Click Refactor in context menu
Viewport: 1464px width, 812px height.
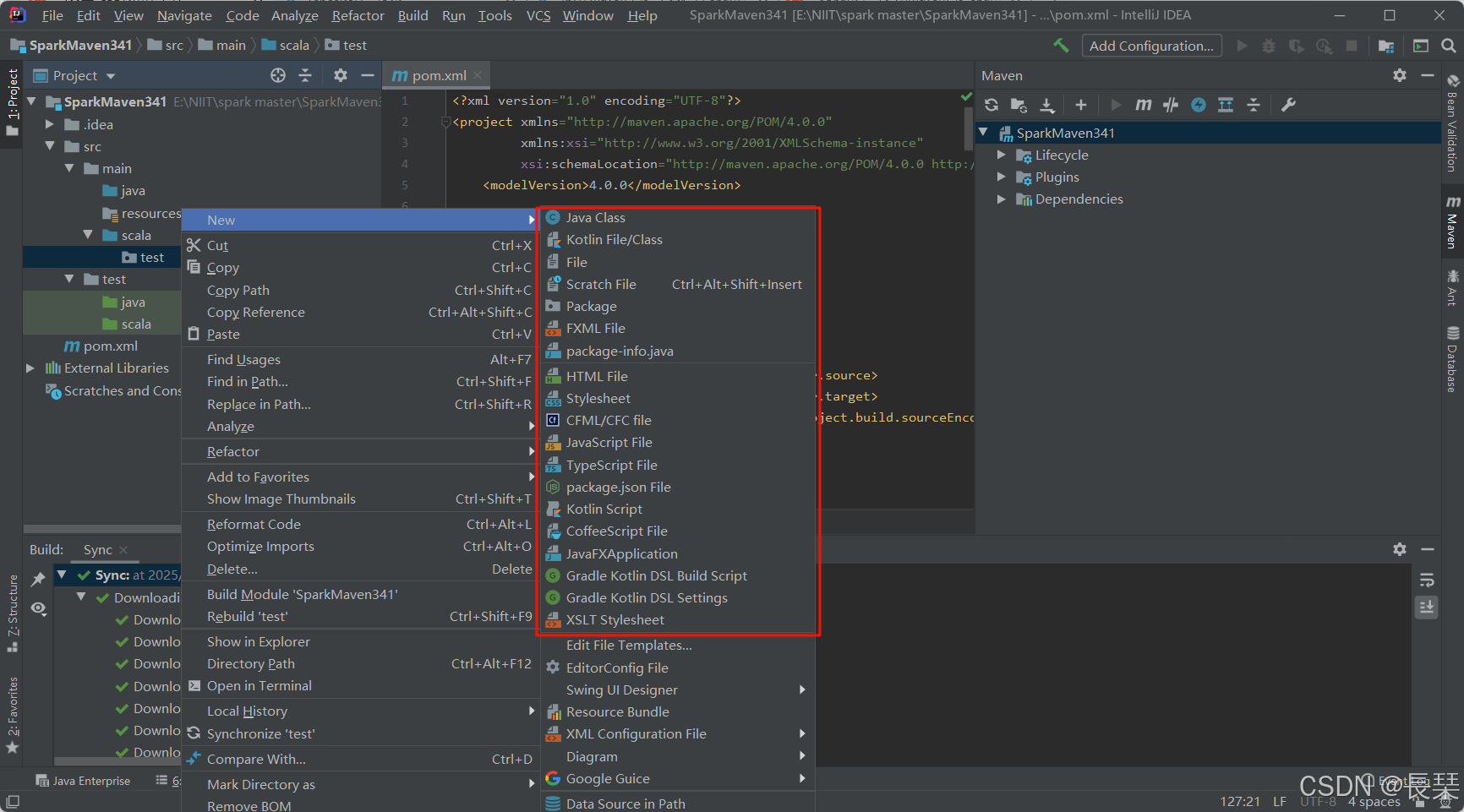(x=361, y=451)
